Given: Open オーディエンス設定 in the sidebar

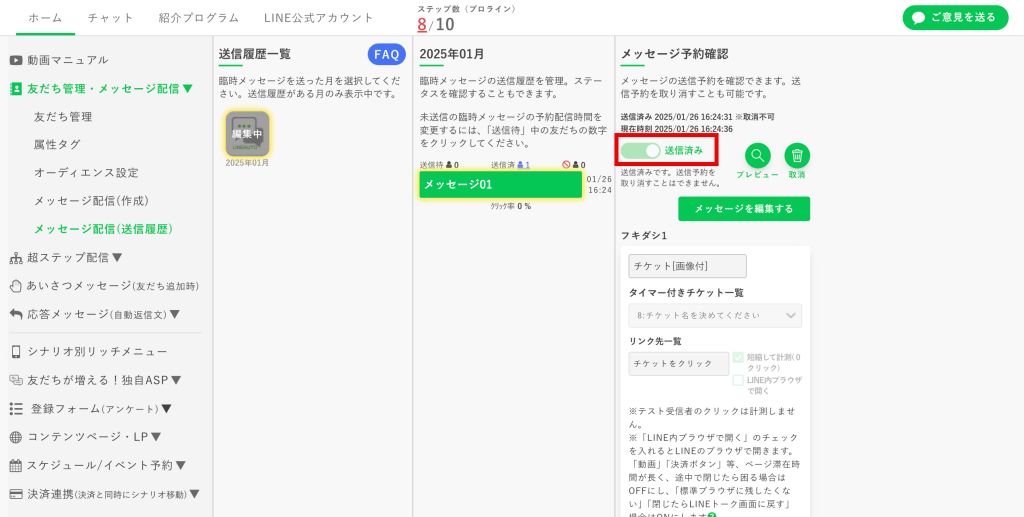Looking at the screenshot, I should coord(86,173).
